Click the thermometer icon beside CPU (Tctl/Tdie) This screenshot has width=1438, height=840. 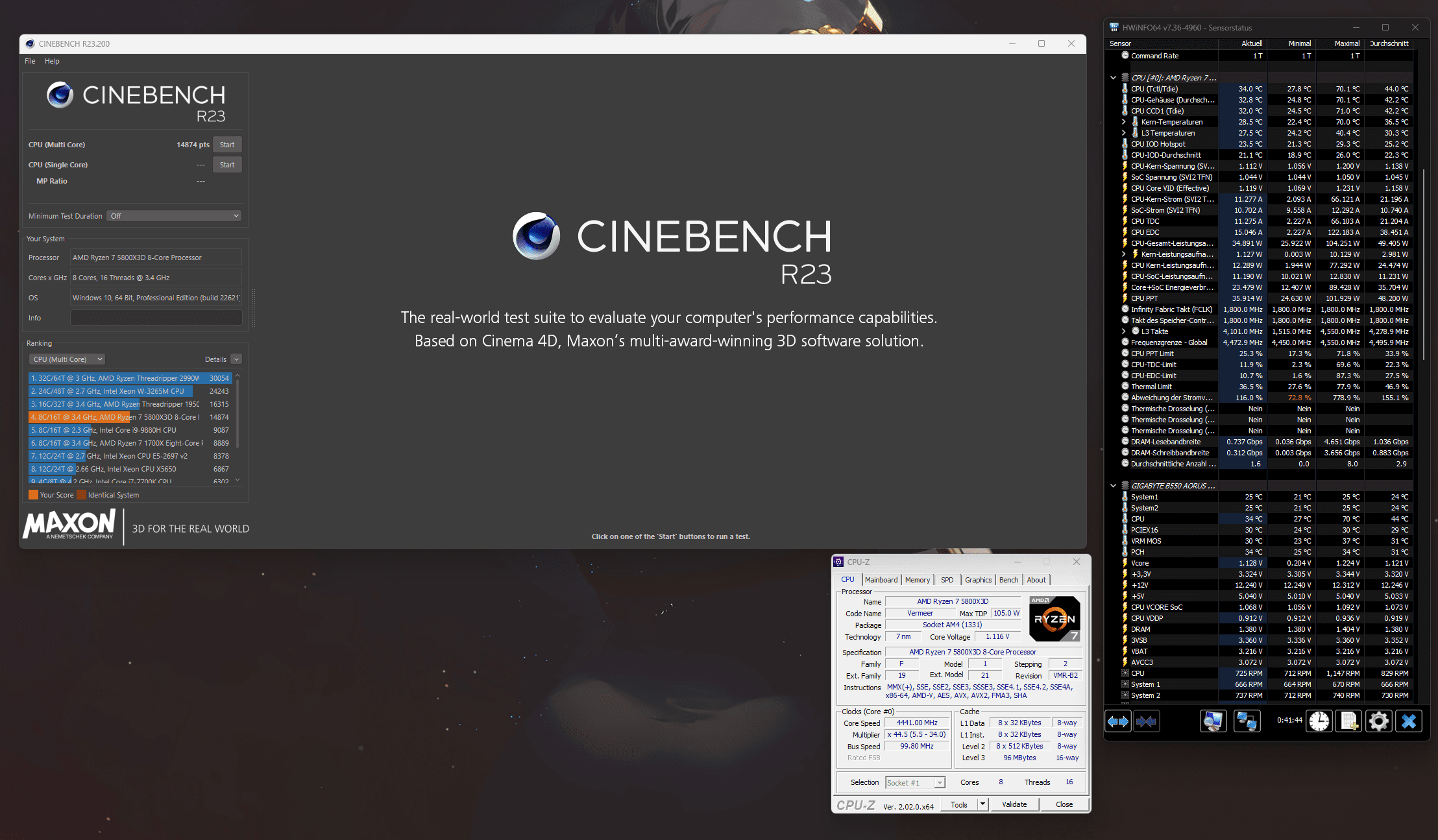point(1125,89)
